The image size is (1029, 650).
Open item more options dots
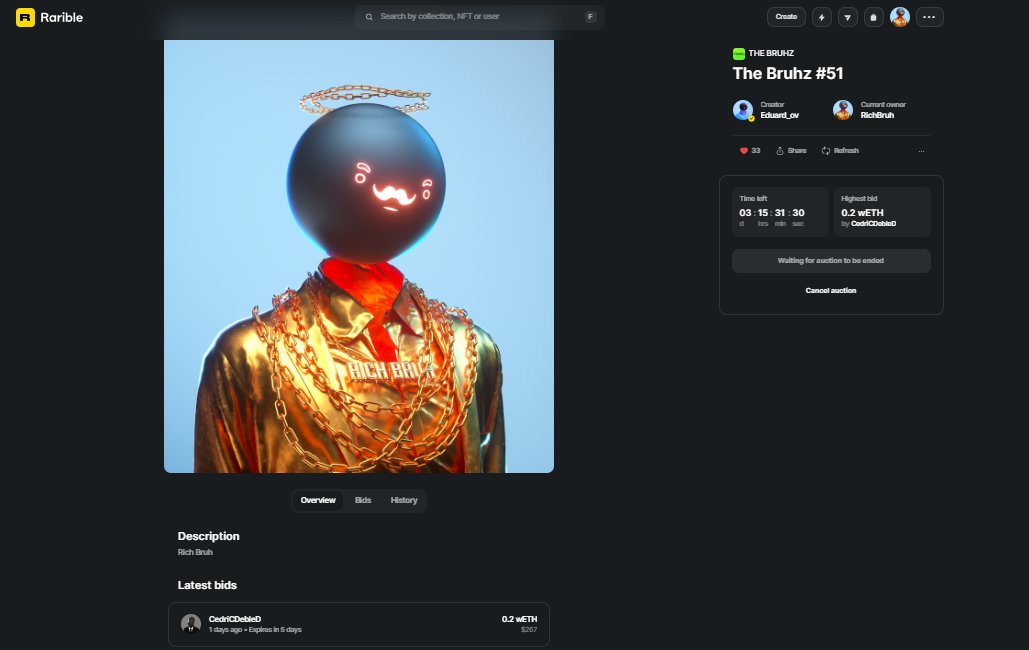pos(921,151)
